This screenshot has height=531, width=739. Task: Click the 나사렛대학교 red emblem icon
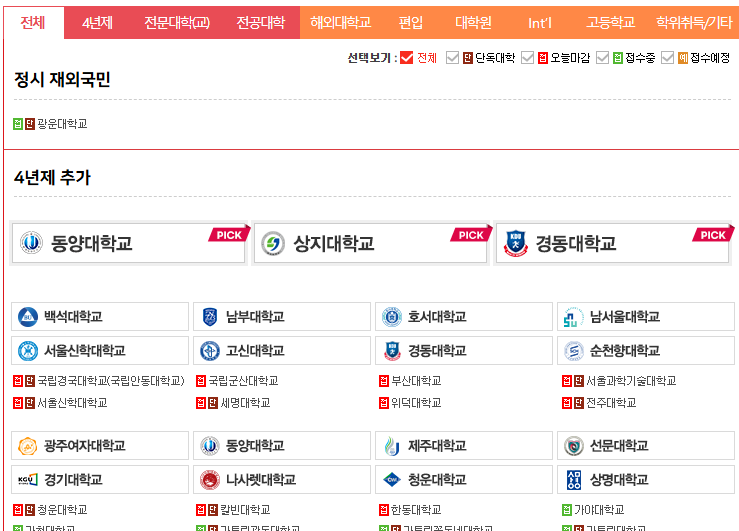point(210,480)
